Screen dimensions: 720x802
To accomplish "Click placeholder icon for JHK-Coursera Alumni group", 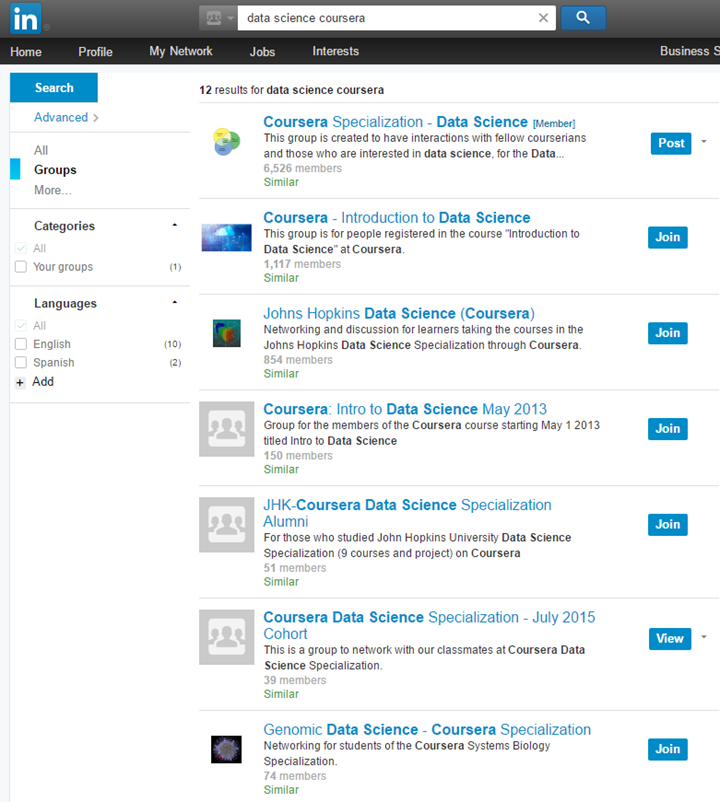I will coord(227,525).
